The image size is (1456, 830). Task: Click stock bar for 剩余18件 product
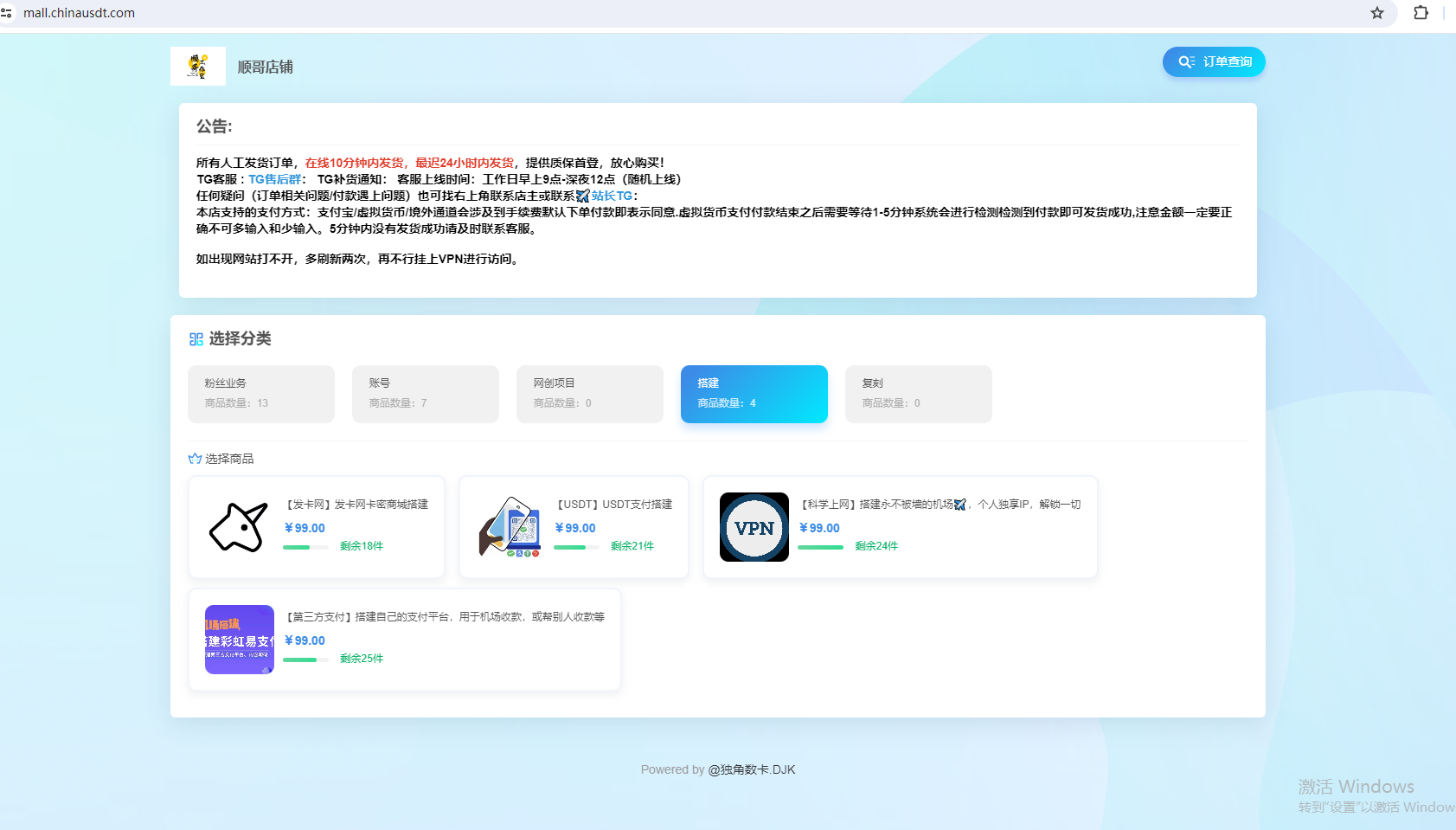coord(305,547)
